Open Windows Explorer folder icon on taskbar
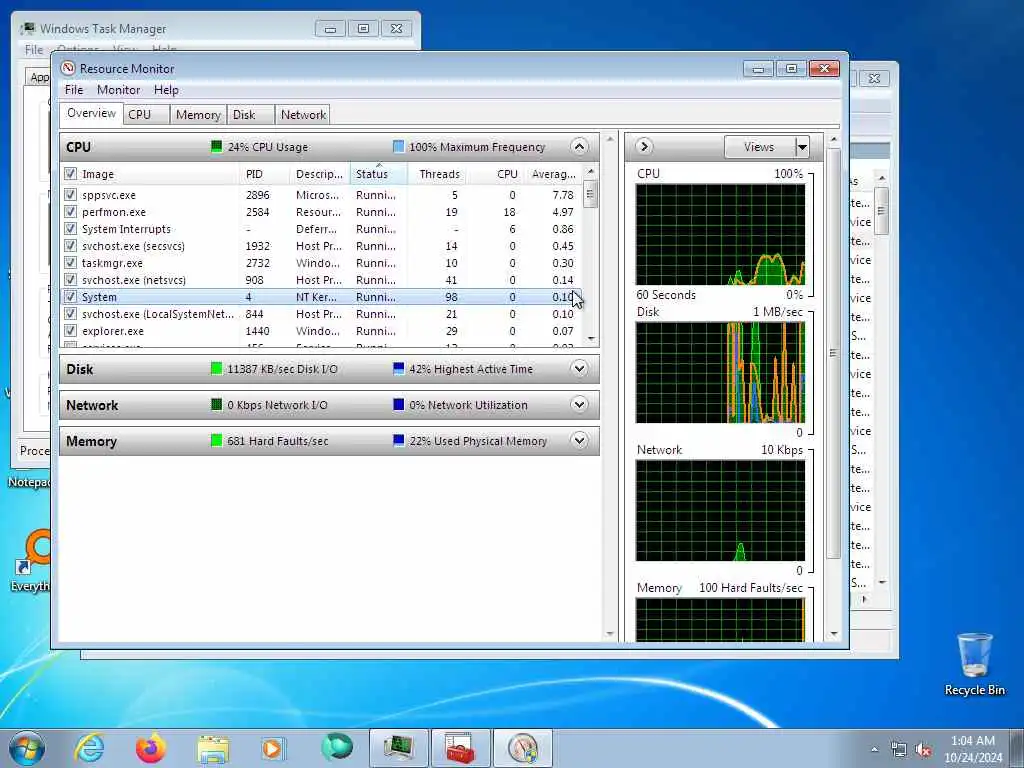 point(213,749)
